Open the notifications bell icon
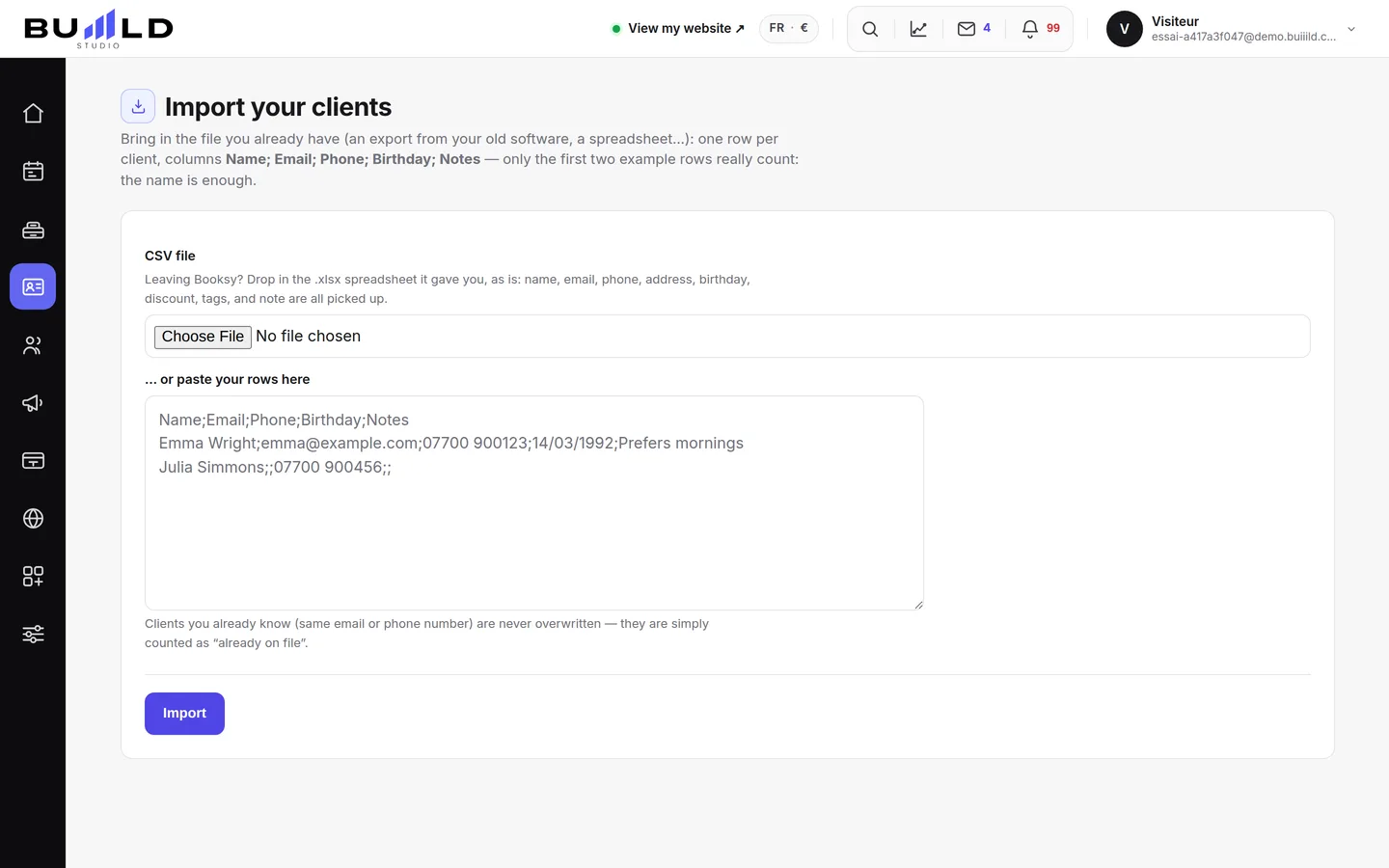This screenshot has height=868, width=1389. (1030, 29)
